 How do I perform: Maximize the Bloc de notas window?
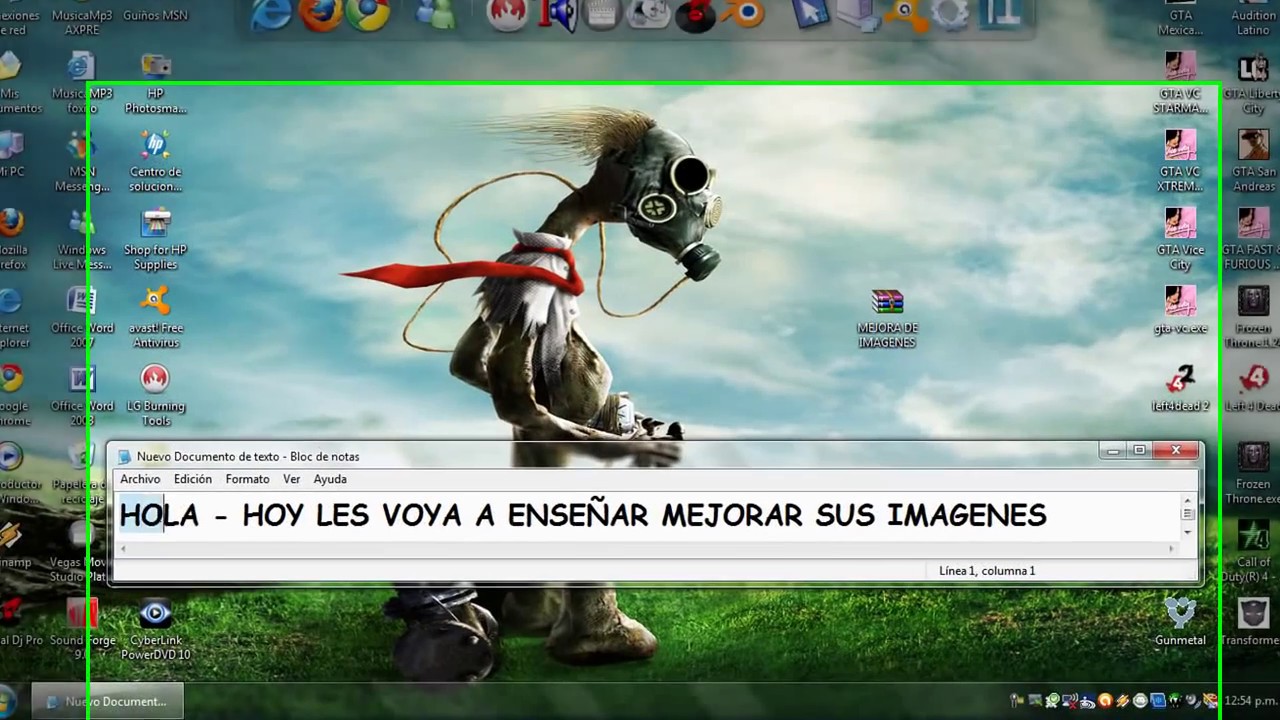(1139, 451)
